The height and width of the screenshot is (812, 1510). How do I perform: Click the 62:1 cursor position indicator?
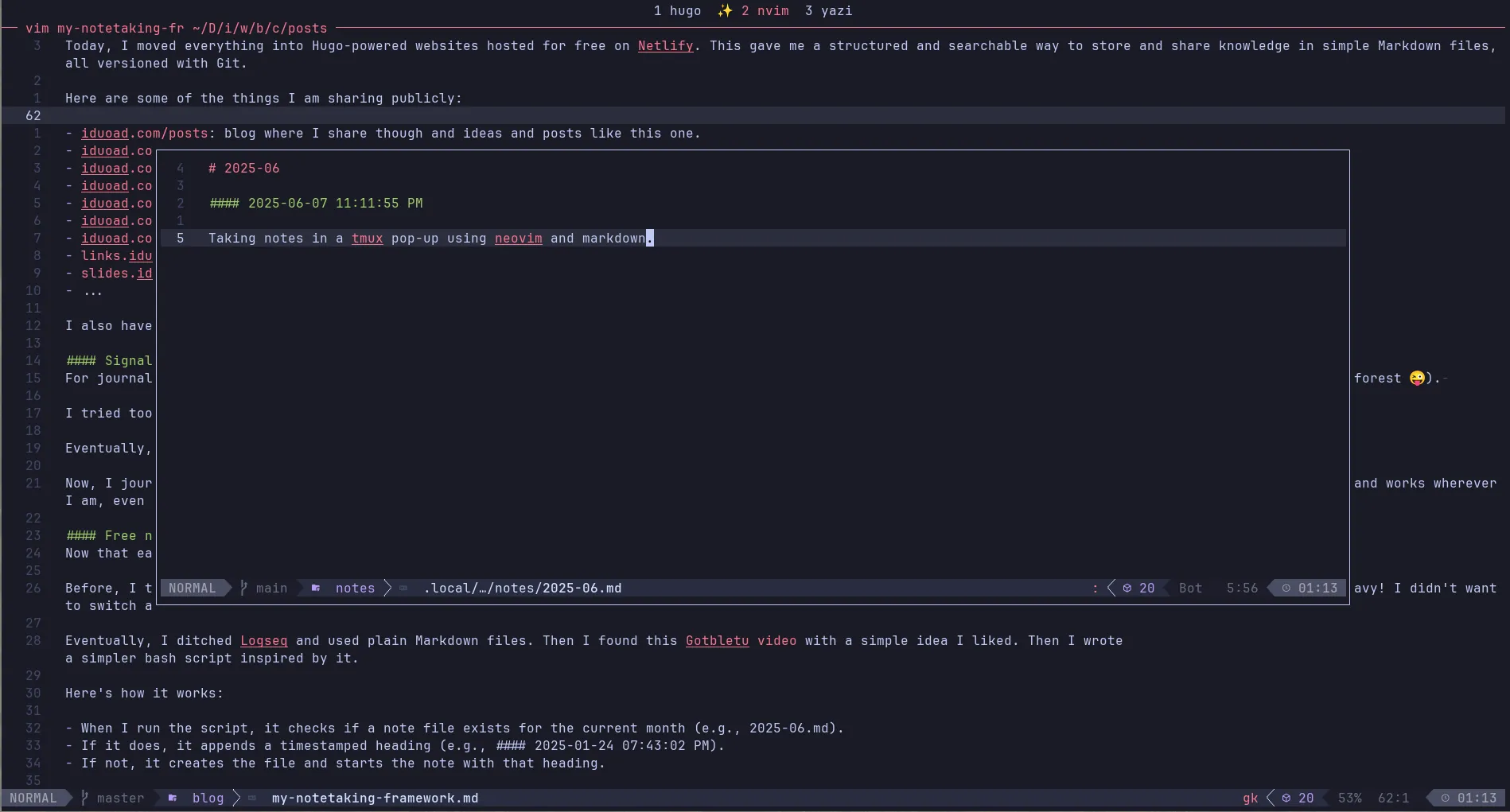click(x=1393, y=798)
